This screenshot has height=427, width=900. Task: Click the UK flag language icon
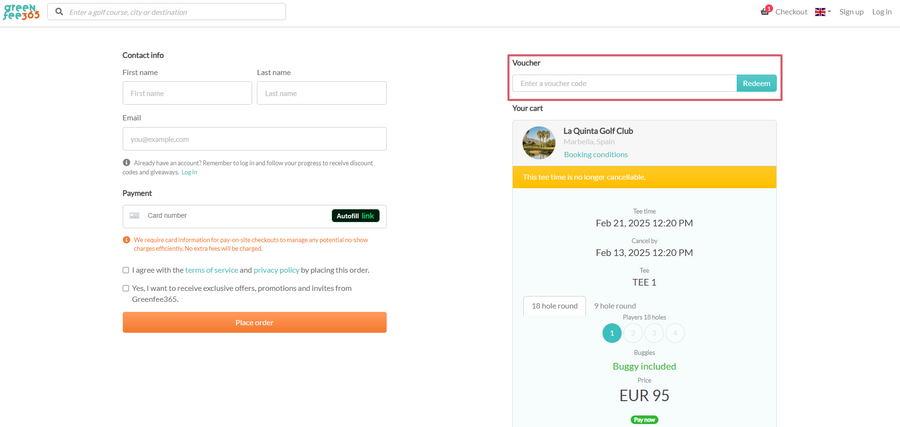820,12
